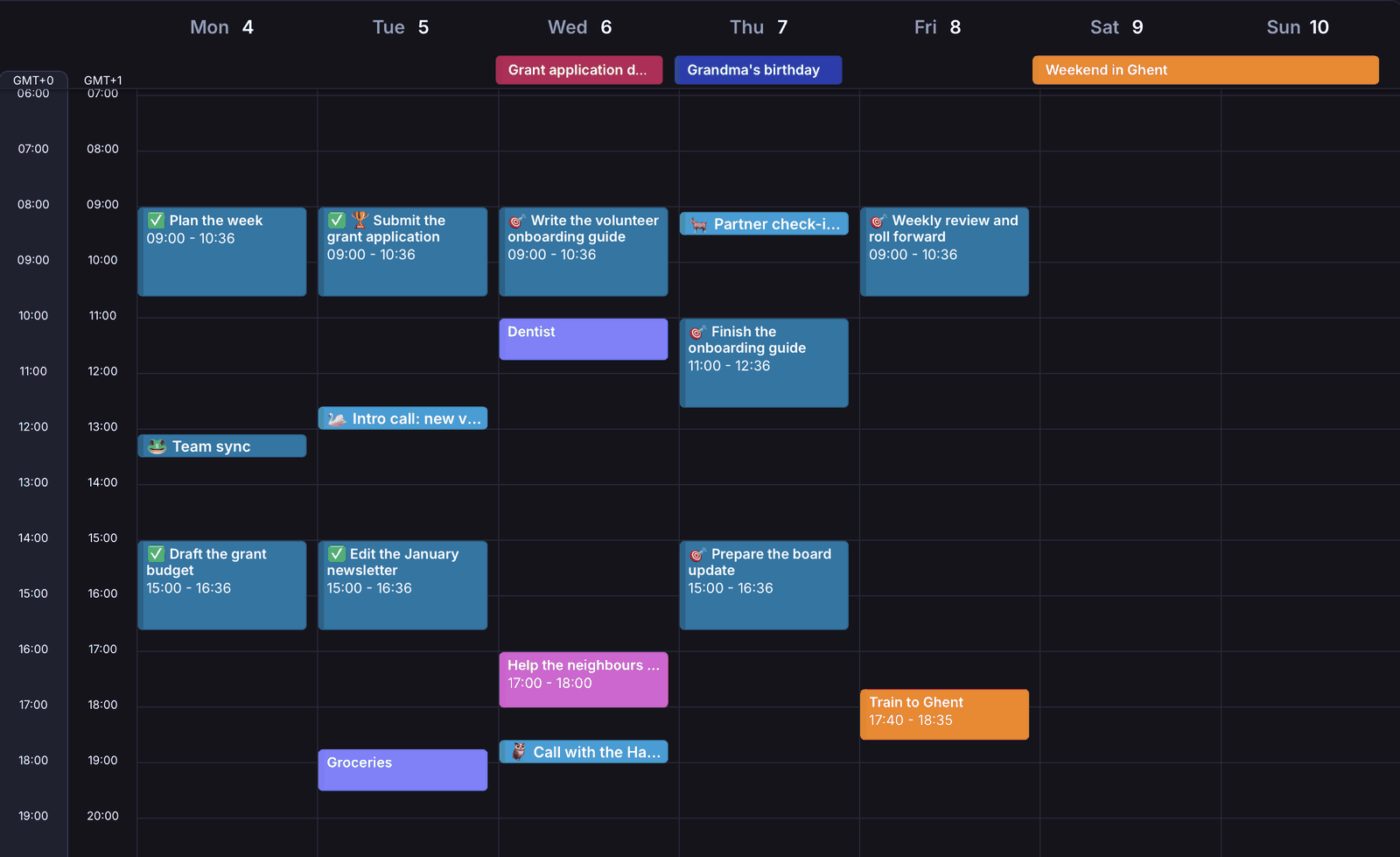The width and height of the screenshot is (1400, 857).
Task: Click 17:40 - 18:35 train time text
Action: [x=911, y=720]
